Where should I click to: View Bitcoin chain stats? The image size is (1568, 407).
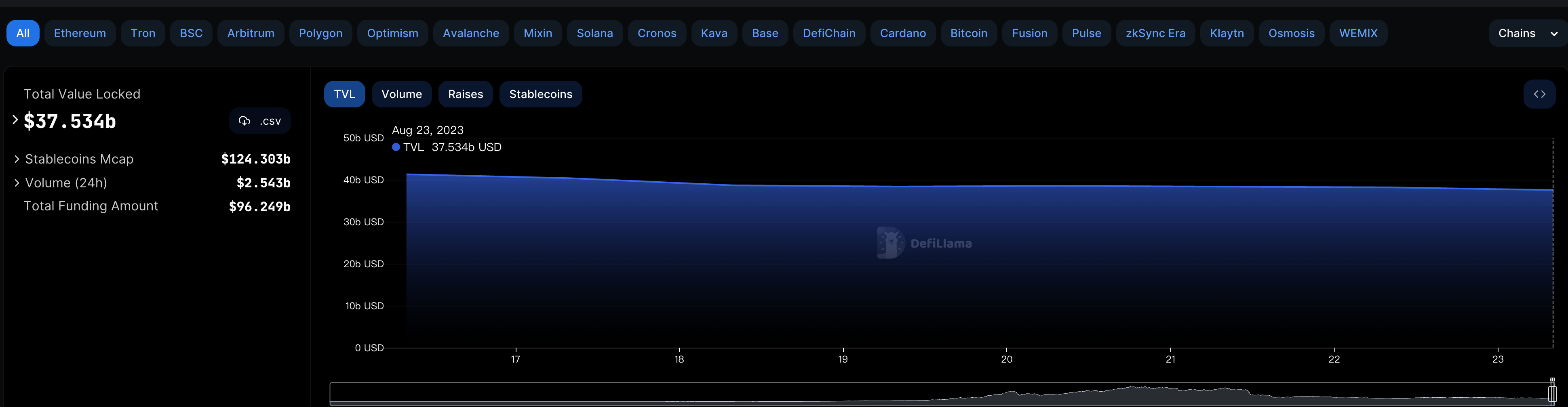click(x=969, y=33)
